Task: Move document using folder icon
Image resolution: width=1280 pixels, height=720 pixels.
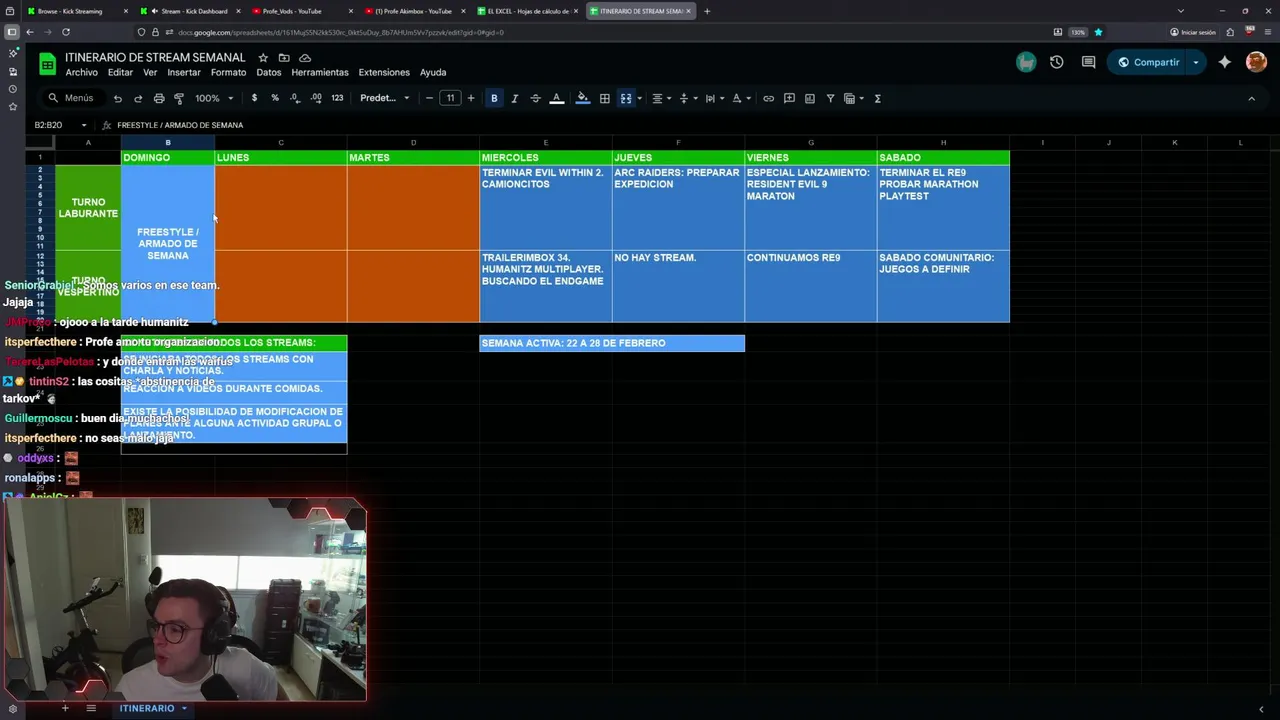Action: 284,58
